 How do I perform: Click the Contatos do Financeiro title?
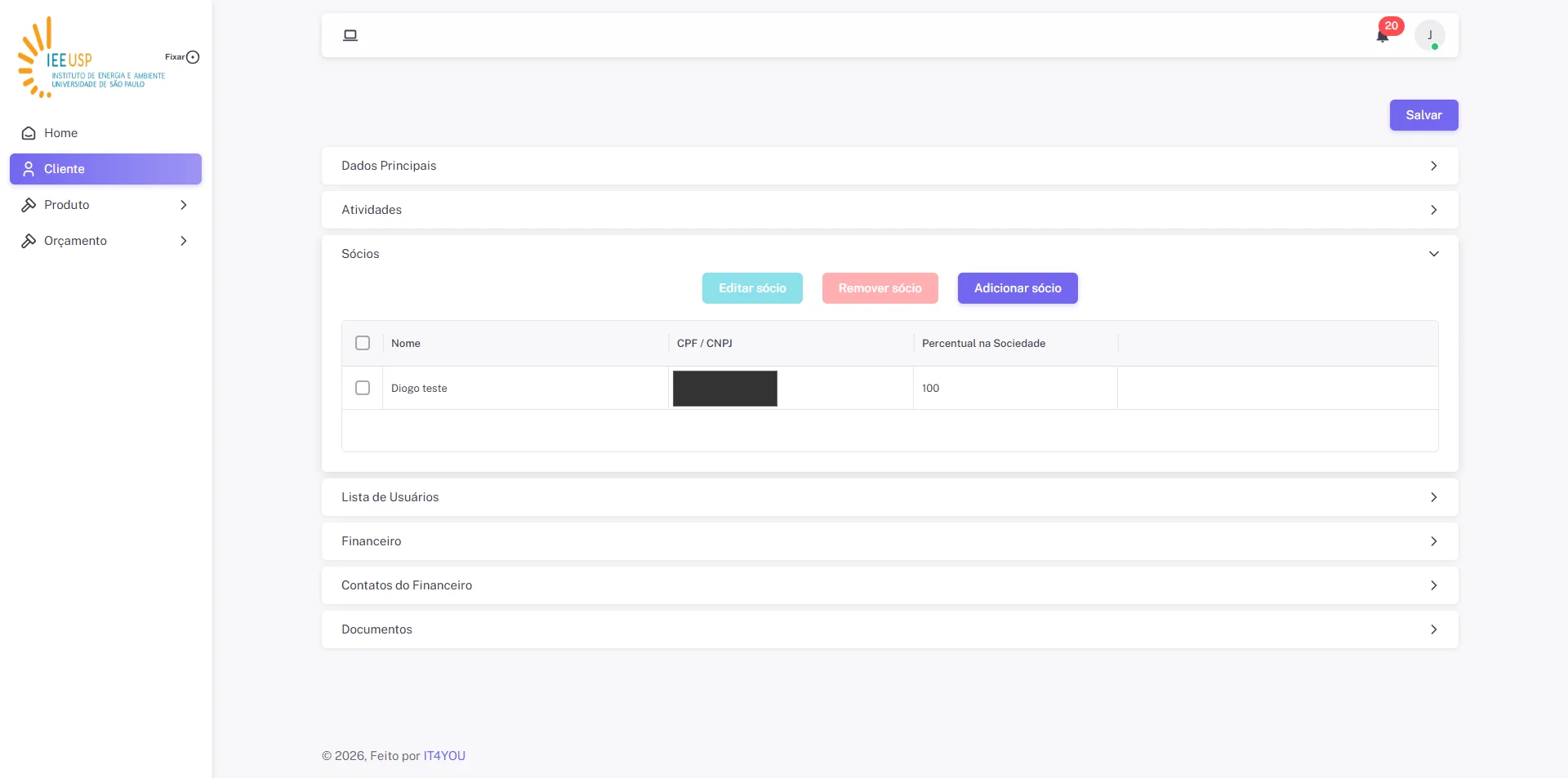click(407, 585)
